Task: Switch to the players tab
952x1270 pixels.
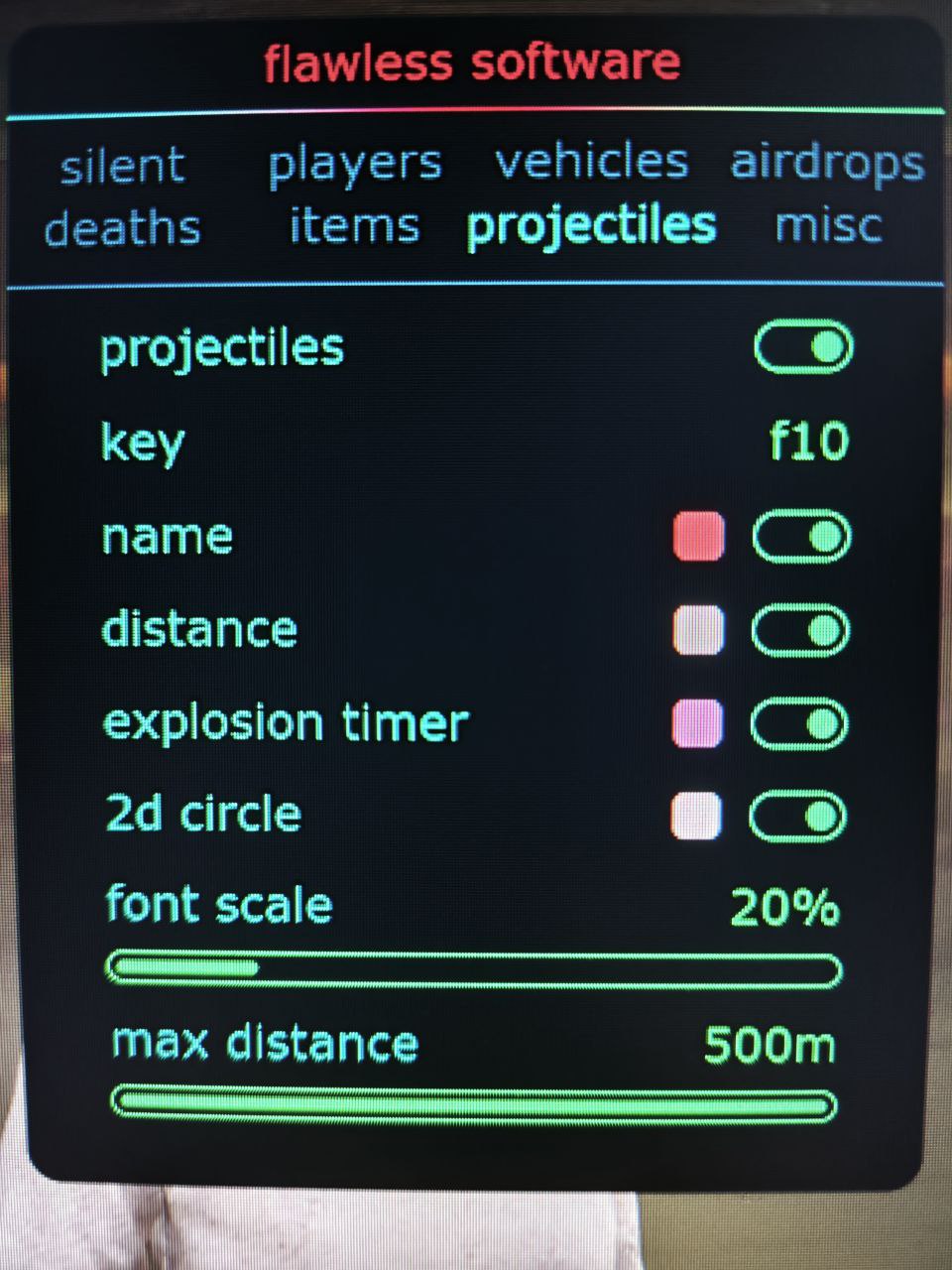Action: click(x=354, y=165)
